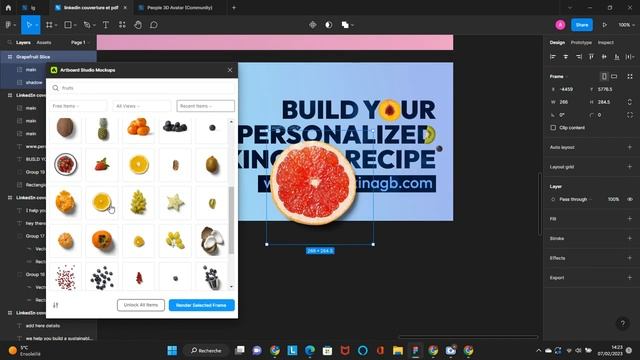Click the plugin list scrollbar thumb
The width and height of the screenshot is (640, 360).
pos(231,220)
